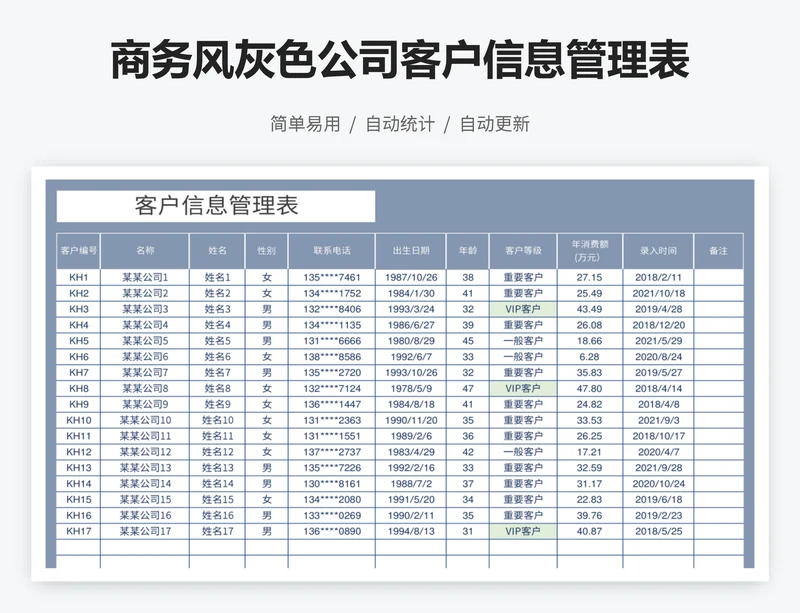
Task: Click the 备注 cell in row KH1
Action: [x=718, y=278]
